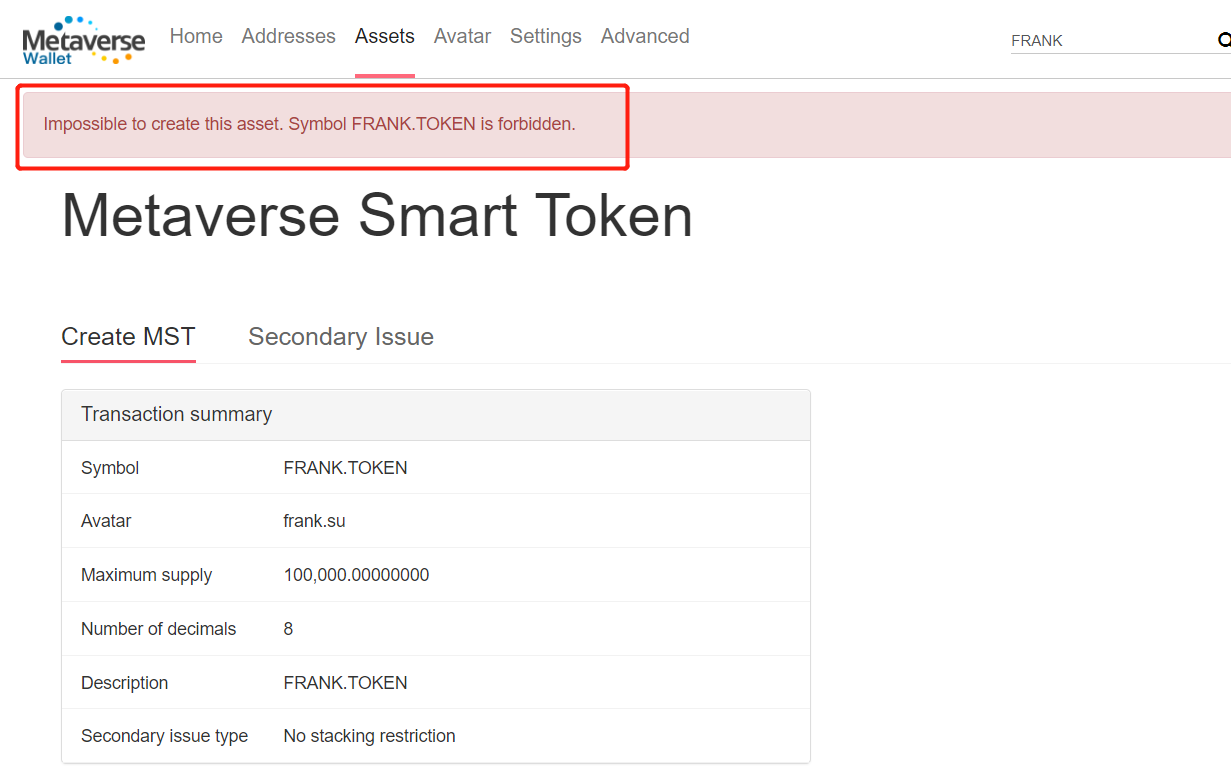Open the Settings page
The height and width of the screenshot is (775, 1231).
pos(546,36)
